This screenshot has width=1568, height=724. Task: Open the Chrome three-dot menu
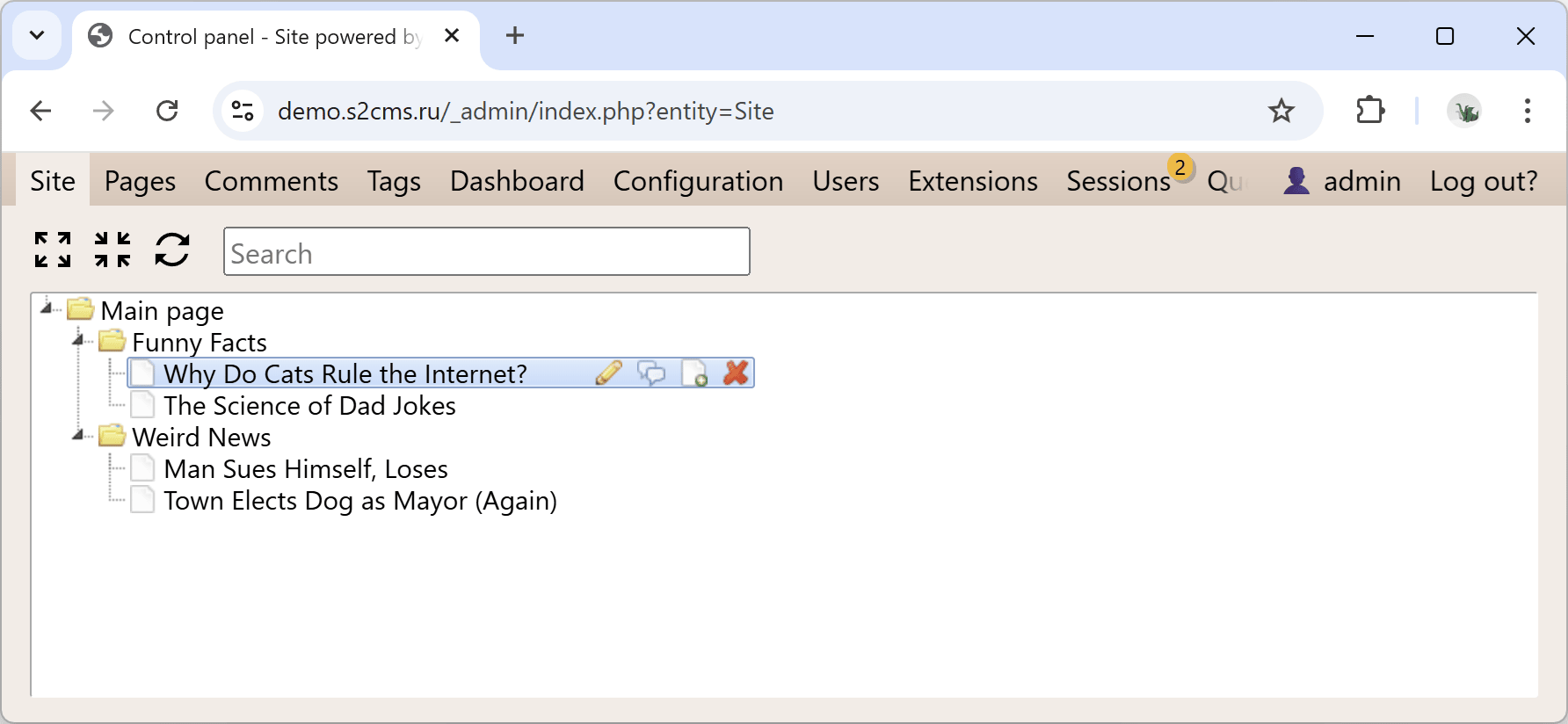(1528, 111)
